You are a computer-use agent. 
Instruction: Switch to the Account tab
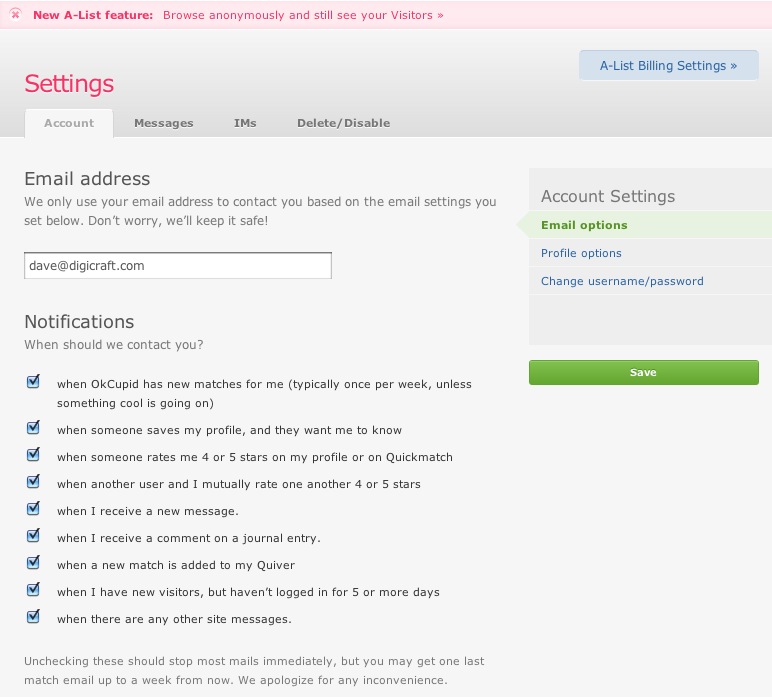pos(69,123)
